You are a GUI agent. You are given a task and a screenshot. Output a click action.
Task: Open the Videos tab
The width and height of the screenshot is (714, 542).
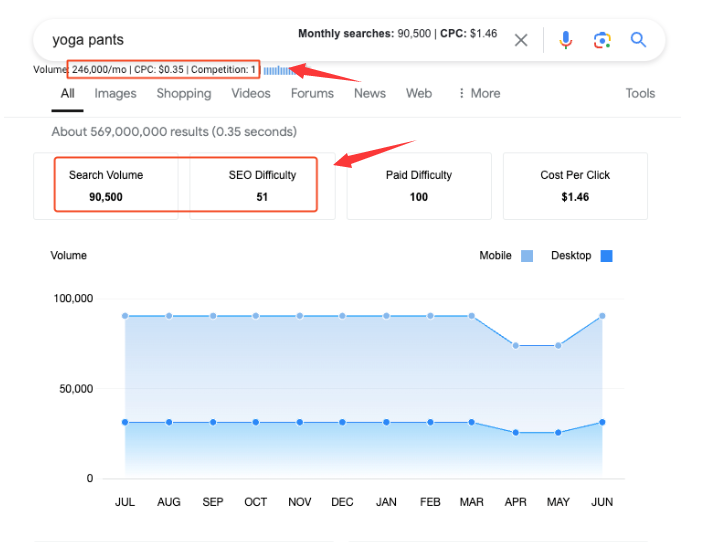(x=251, y=93)
